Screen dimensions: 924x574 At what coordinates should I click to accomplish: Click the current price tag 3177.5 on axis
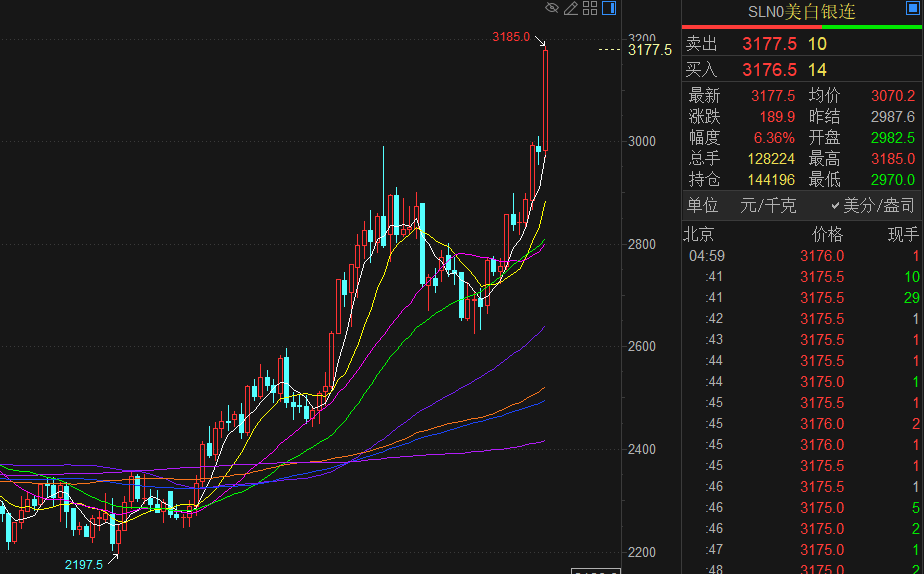click(x=650, y=49)
